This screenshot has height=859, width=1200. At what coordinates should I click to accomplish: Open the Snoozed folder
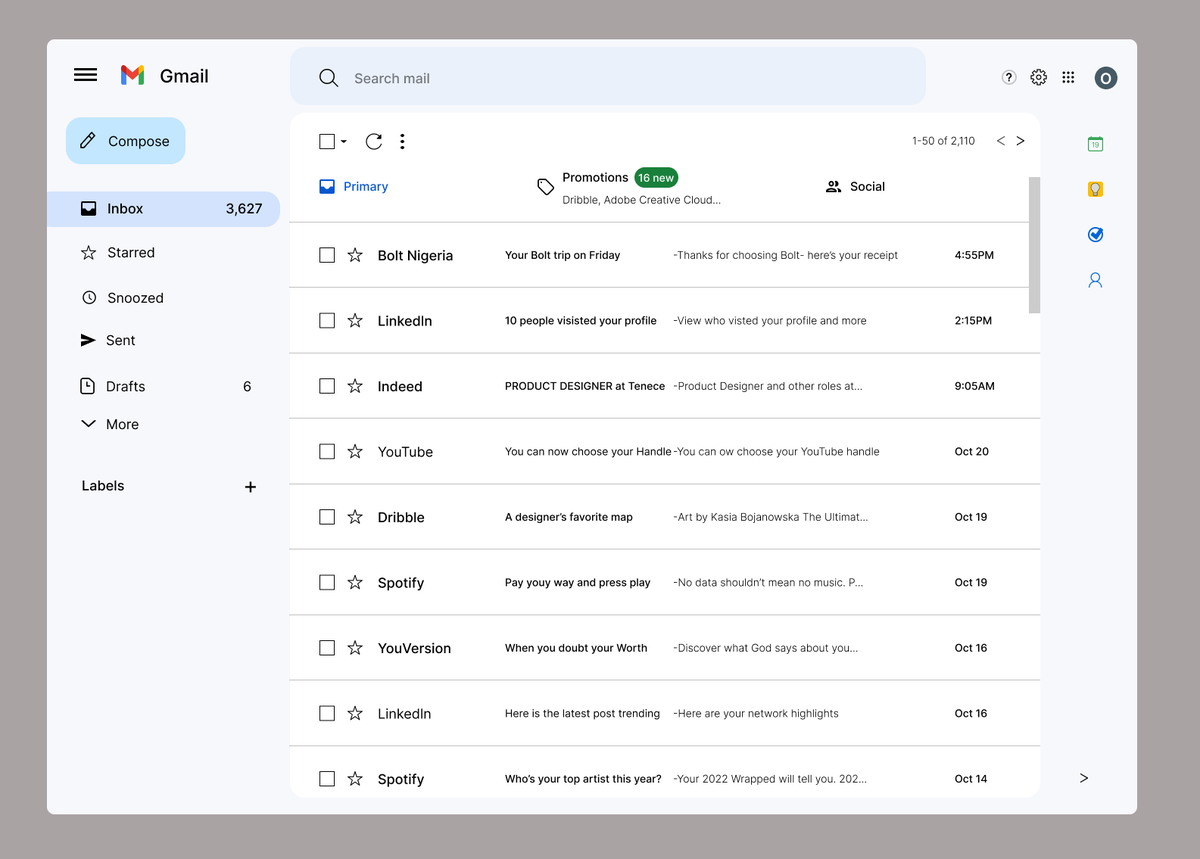pos(122,298)
